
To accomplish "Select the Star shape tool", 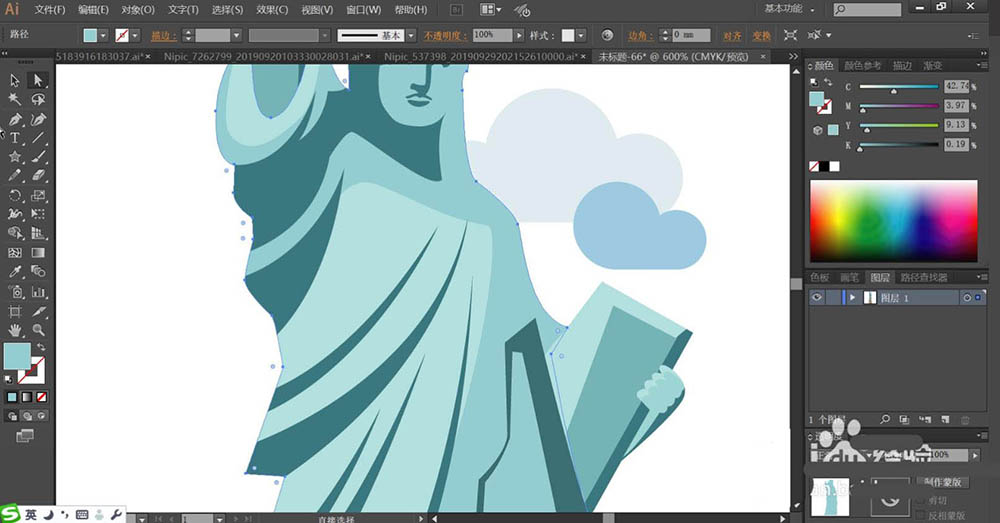I will (x=15, y=157).
